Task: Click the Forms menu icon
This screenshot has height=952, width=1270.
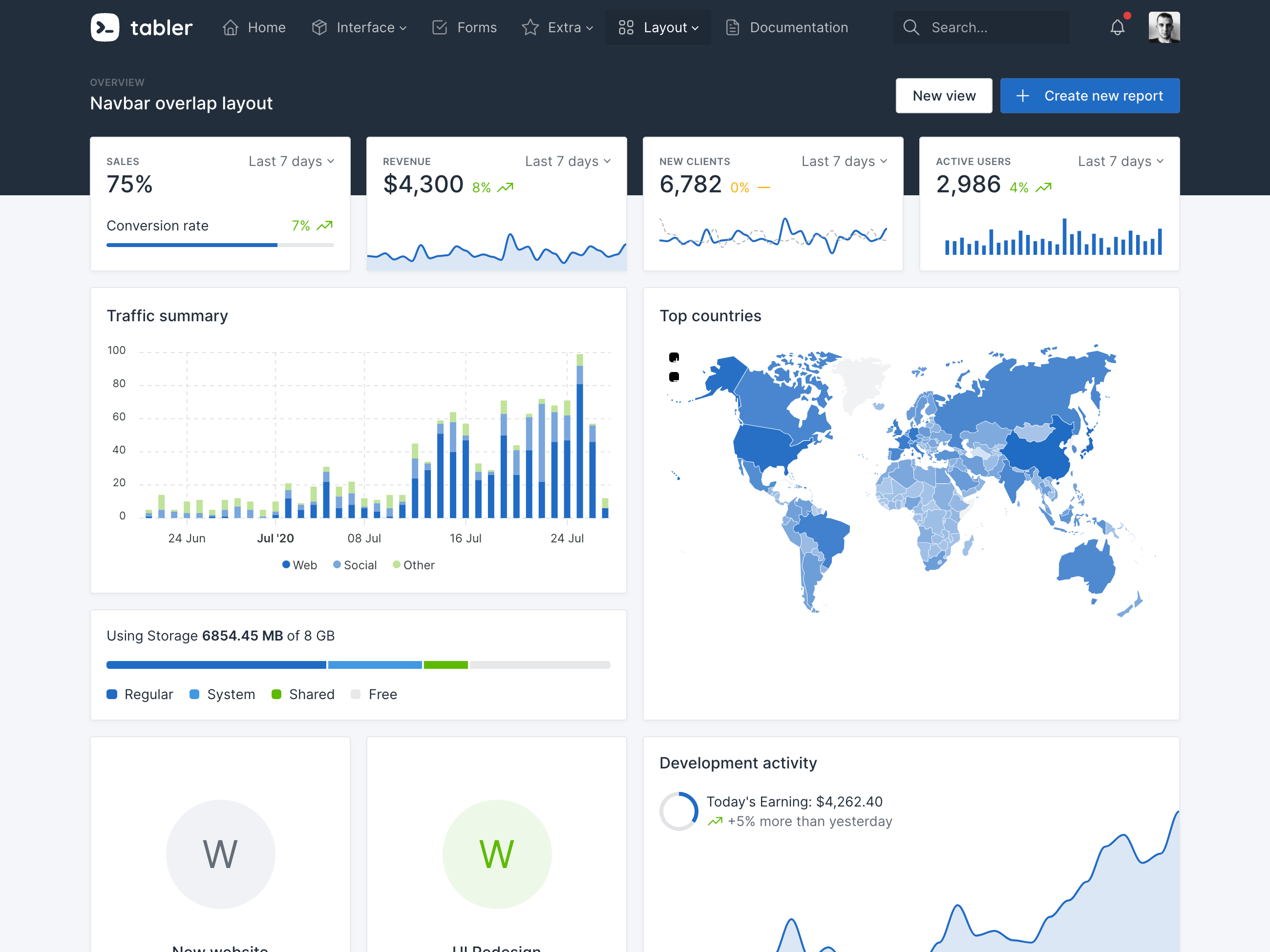Action: tap(439, 27)
